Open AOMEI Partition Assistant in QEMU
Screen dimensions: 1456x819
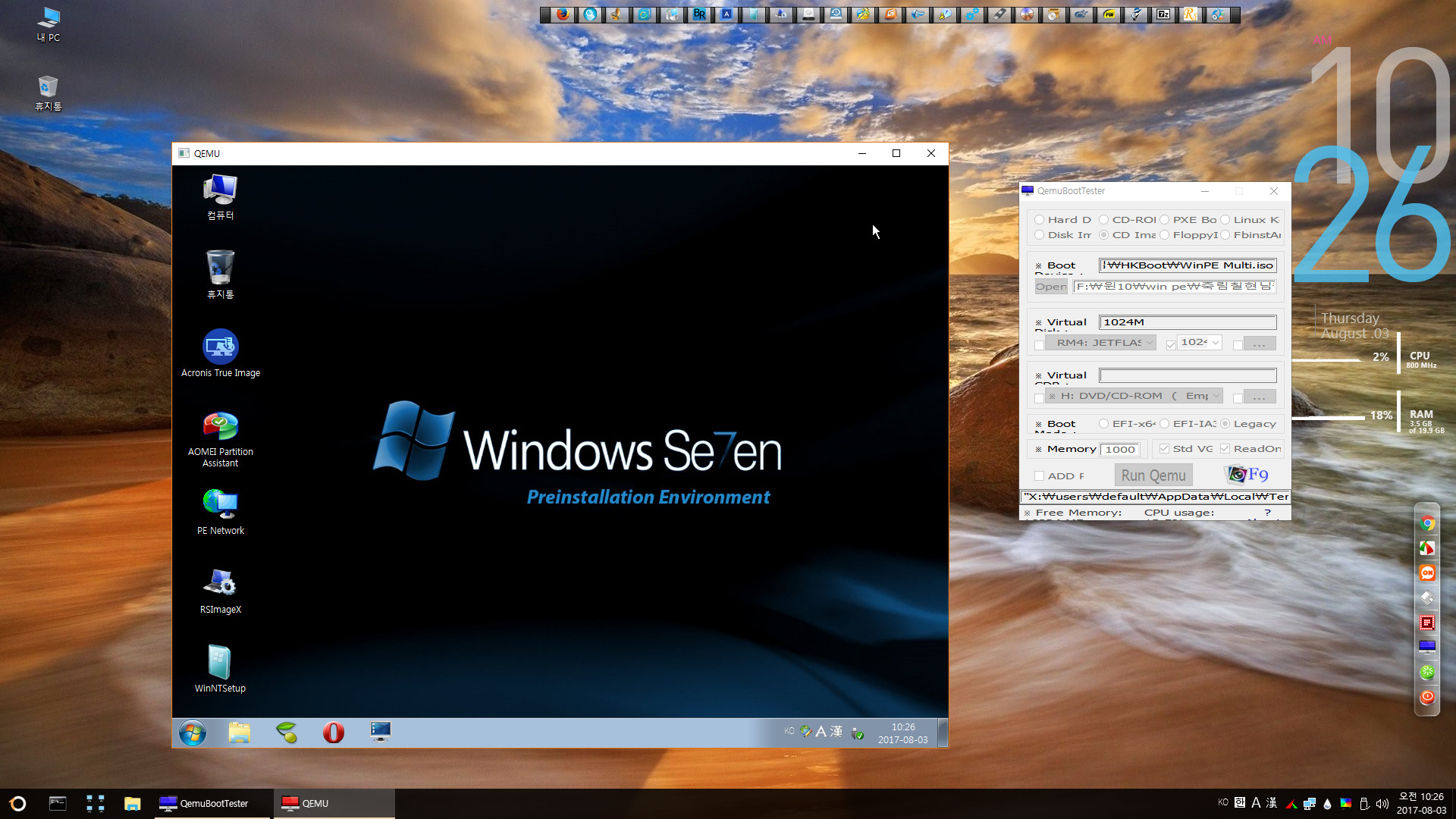(221, 439)
